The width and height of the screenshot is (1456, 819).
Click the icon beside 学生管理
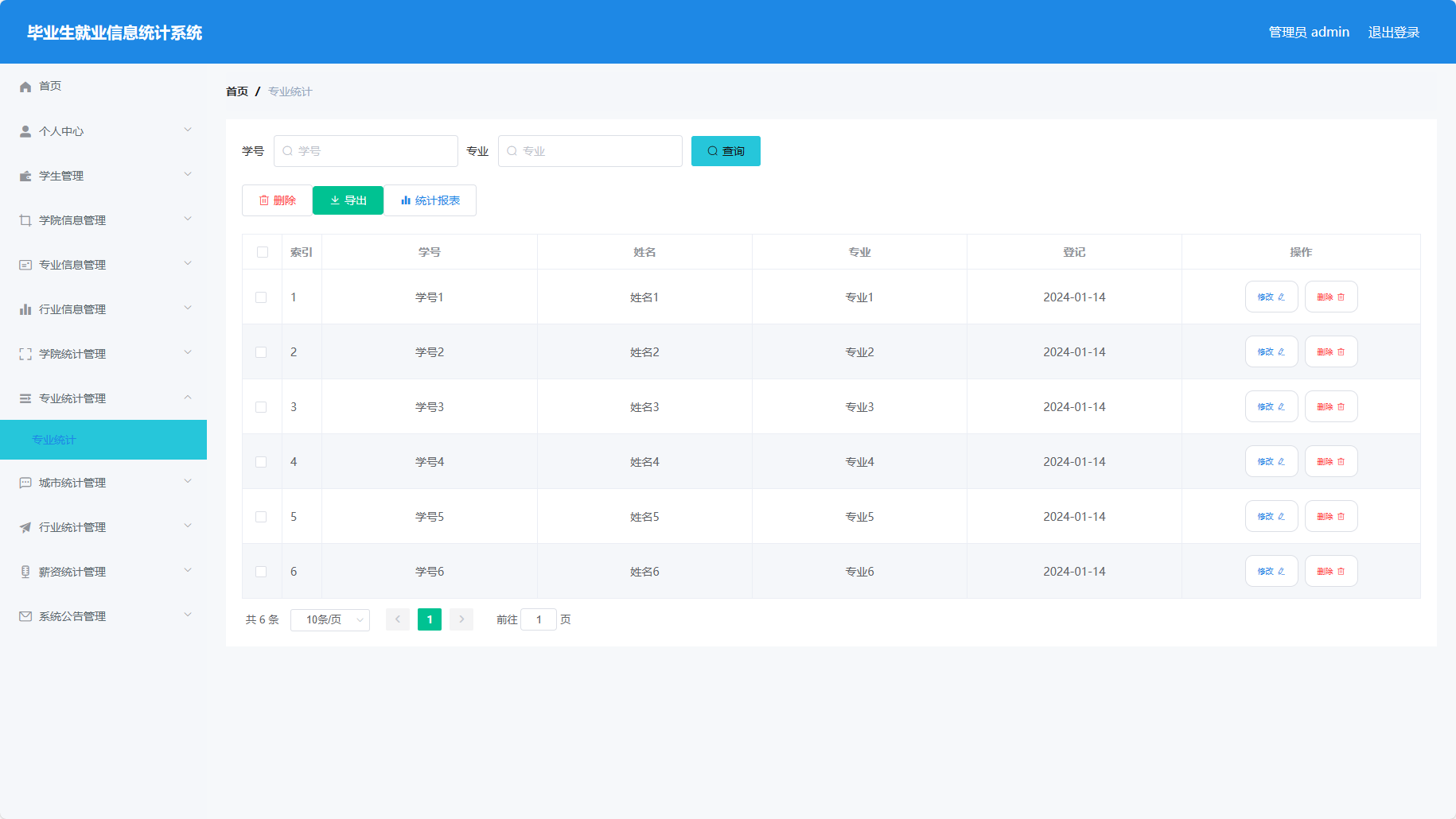point(25,176)
